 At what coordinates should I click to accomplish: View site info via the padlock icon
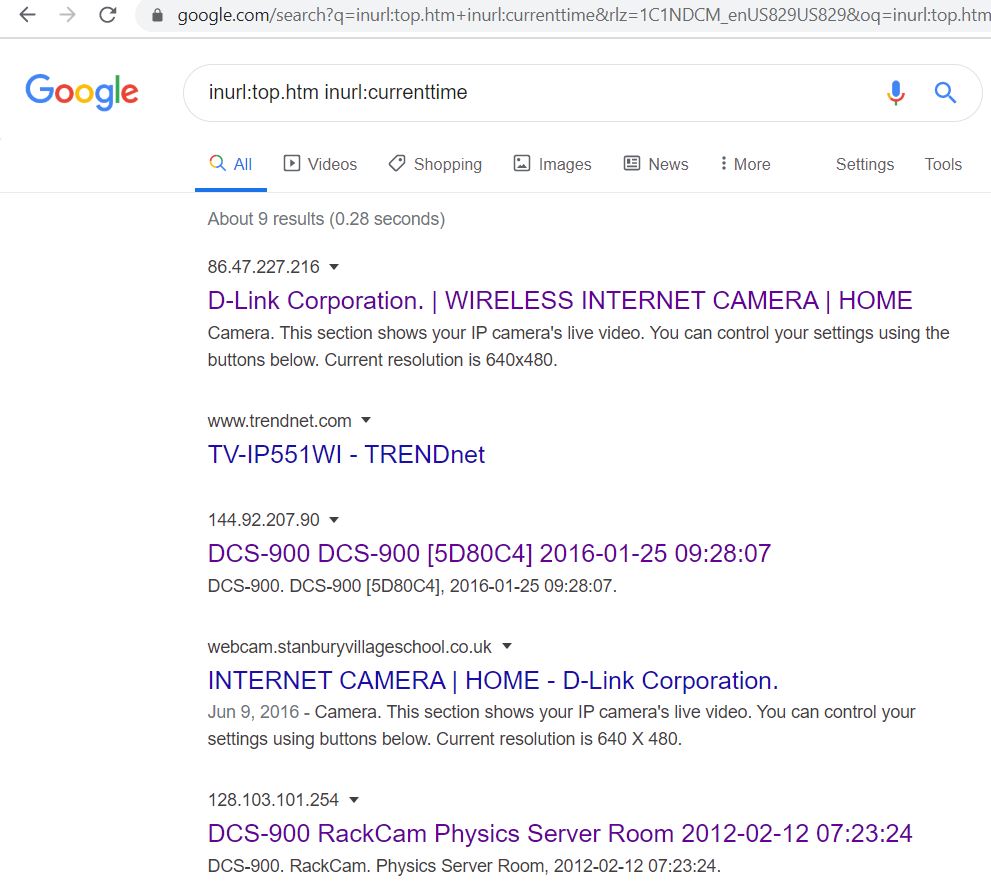coord(157,15)
